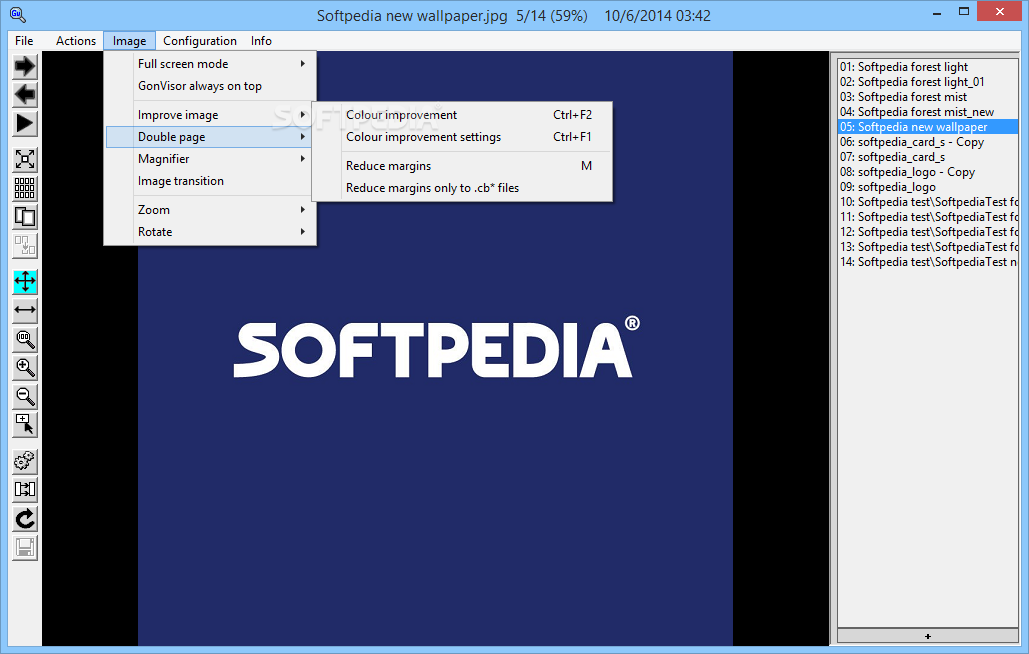Select Image transition menu entry
Viewport: 1029px width, 654px height.
click(211, 181)
